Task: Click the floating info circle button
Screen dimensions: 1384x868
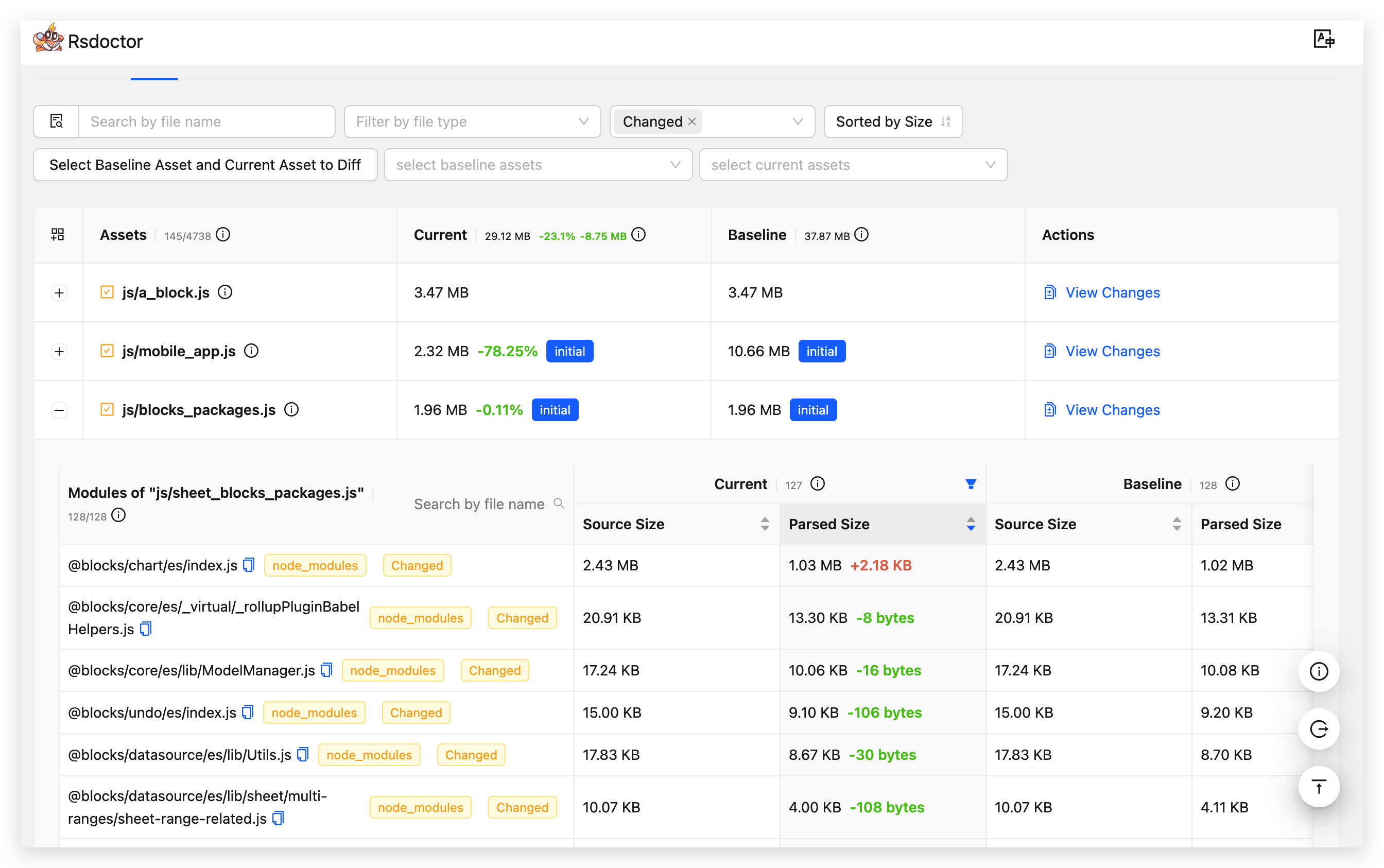Action: click(1319, 670)
